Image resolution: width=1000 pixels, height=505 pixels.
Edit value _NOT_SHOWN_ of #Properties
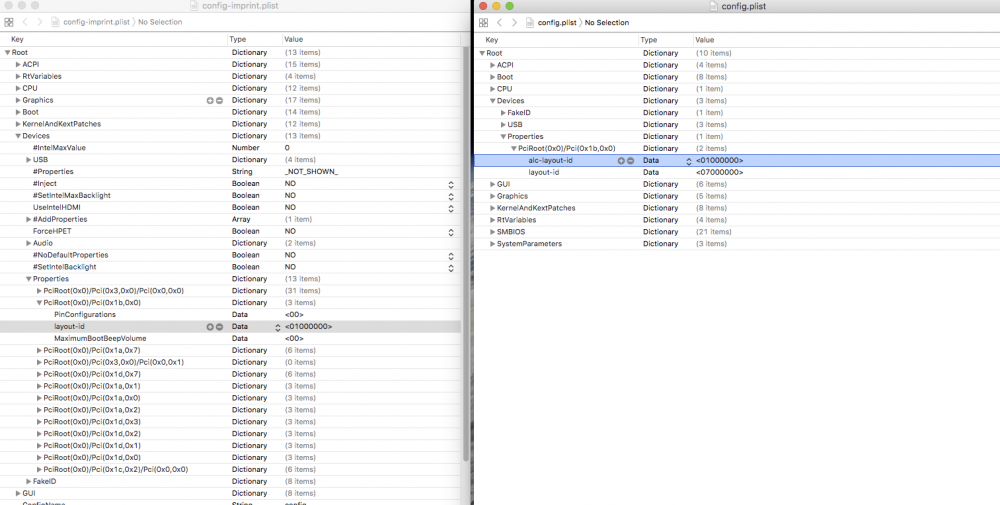(311, 172)
